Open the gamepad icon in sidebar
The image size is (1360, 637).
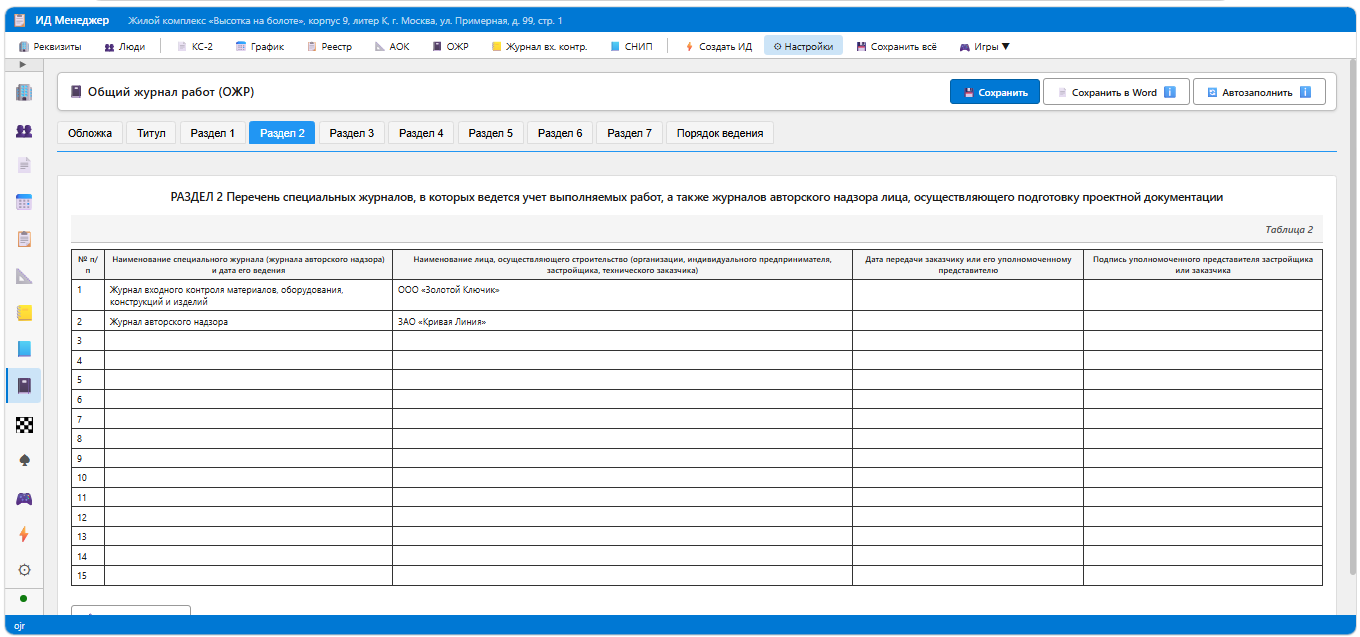[24, 497]
